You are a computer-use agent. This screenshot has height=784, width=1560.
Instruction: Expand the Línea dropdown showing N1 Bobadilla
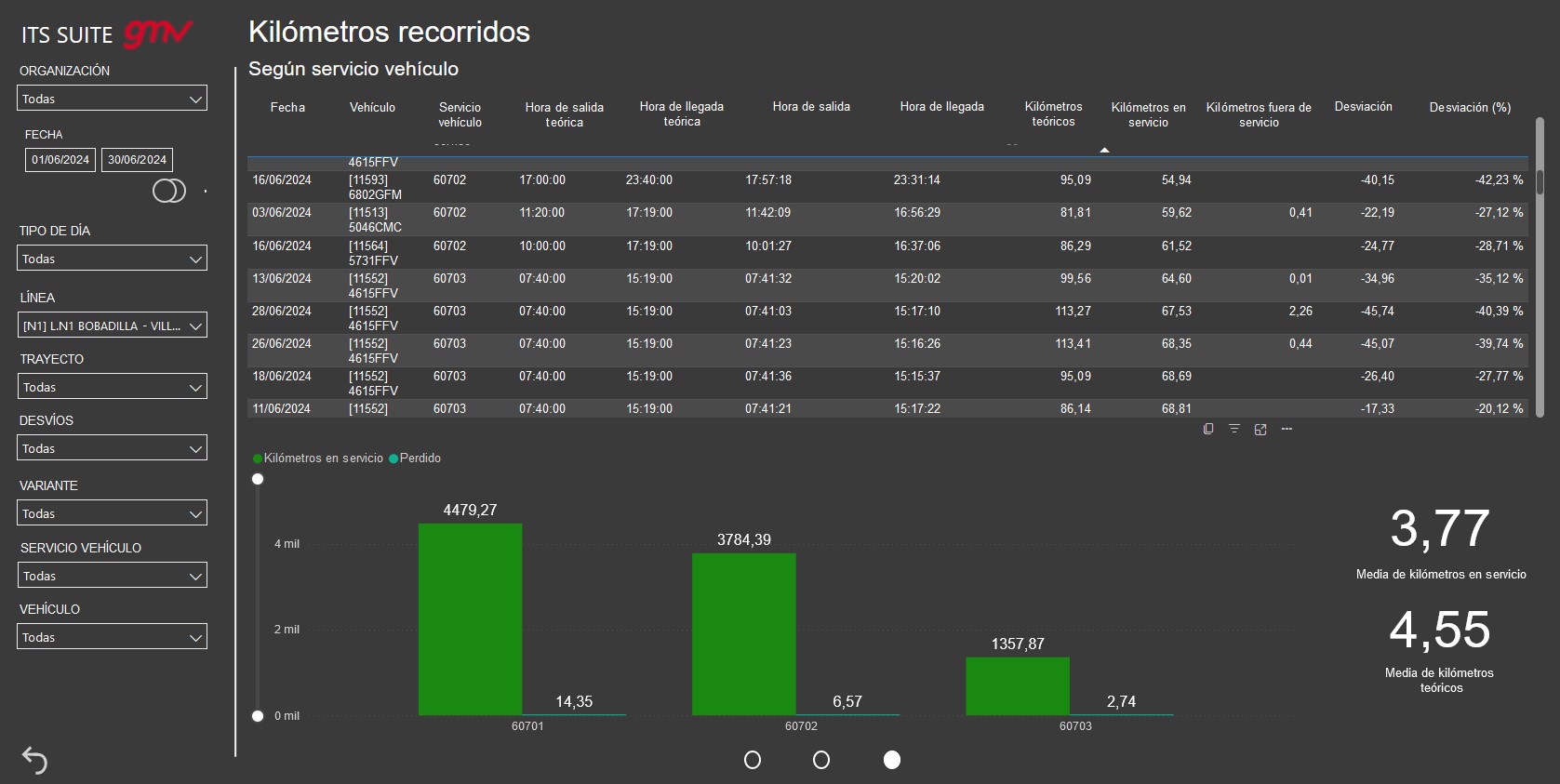click(x=112, y=326)
